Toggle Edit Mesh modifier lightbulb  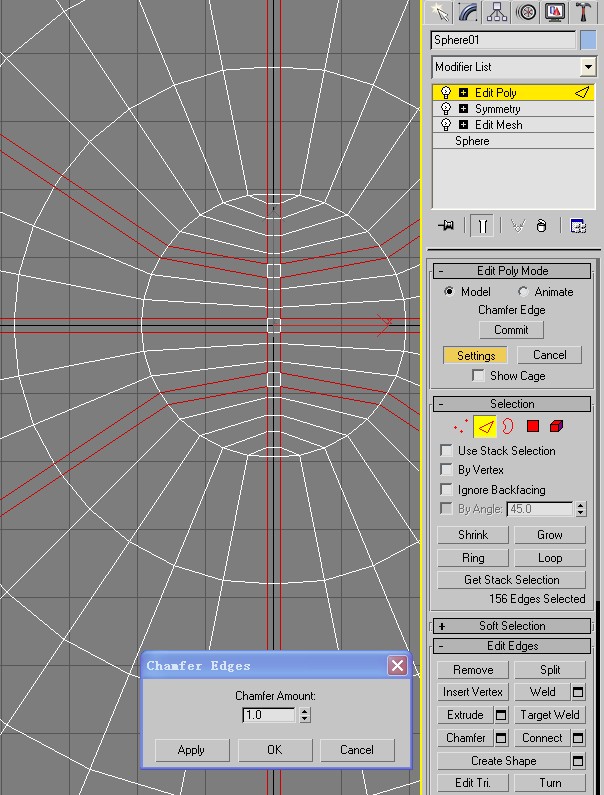coord(446,125)
